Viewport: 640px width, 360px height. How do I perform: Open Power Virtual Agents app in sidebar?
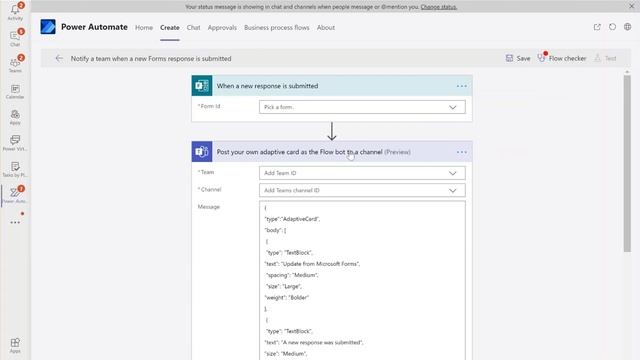pos(15,143)
